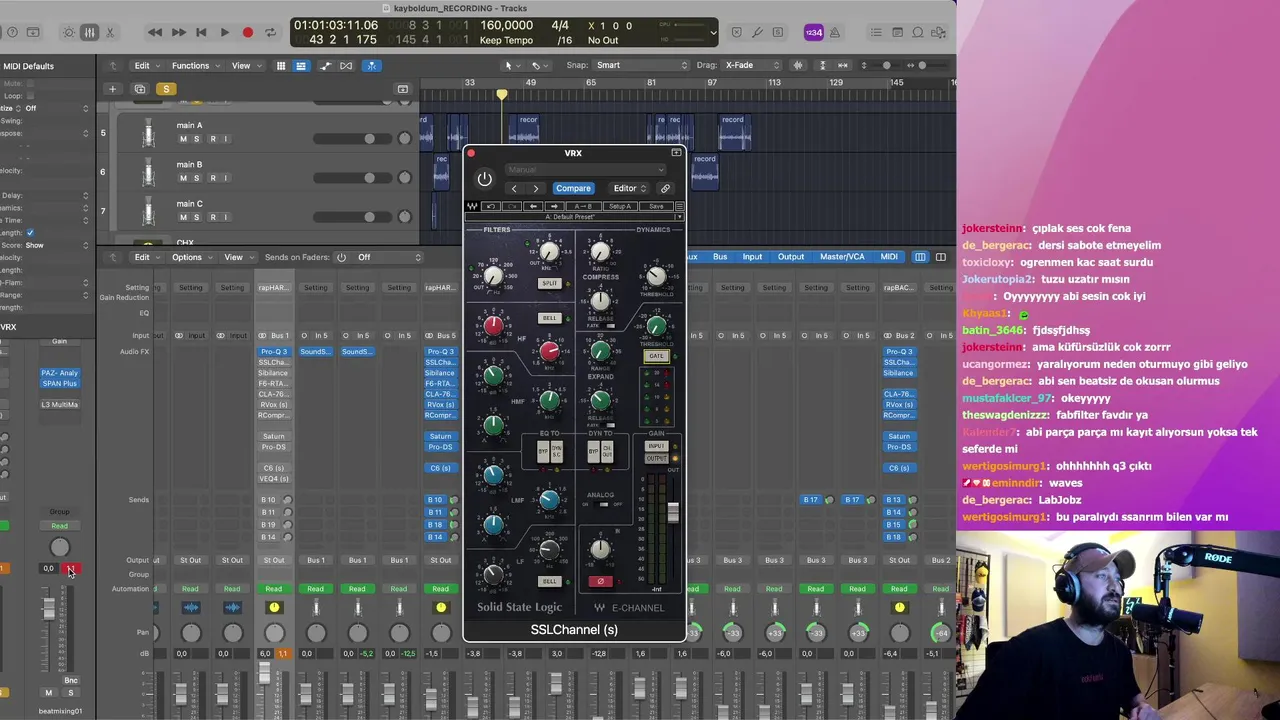Click the Compare button in plugin header

(573, 188)
